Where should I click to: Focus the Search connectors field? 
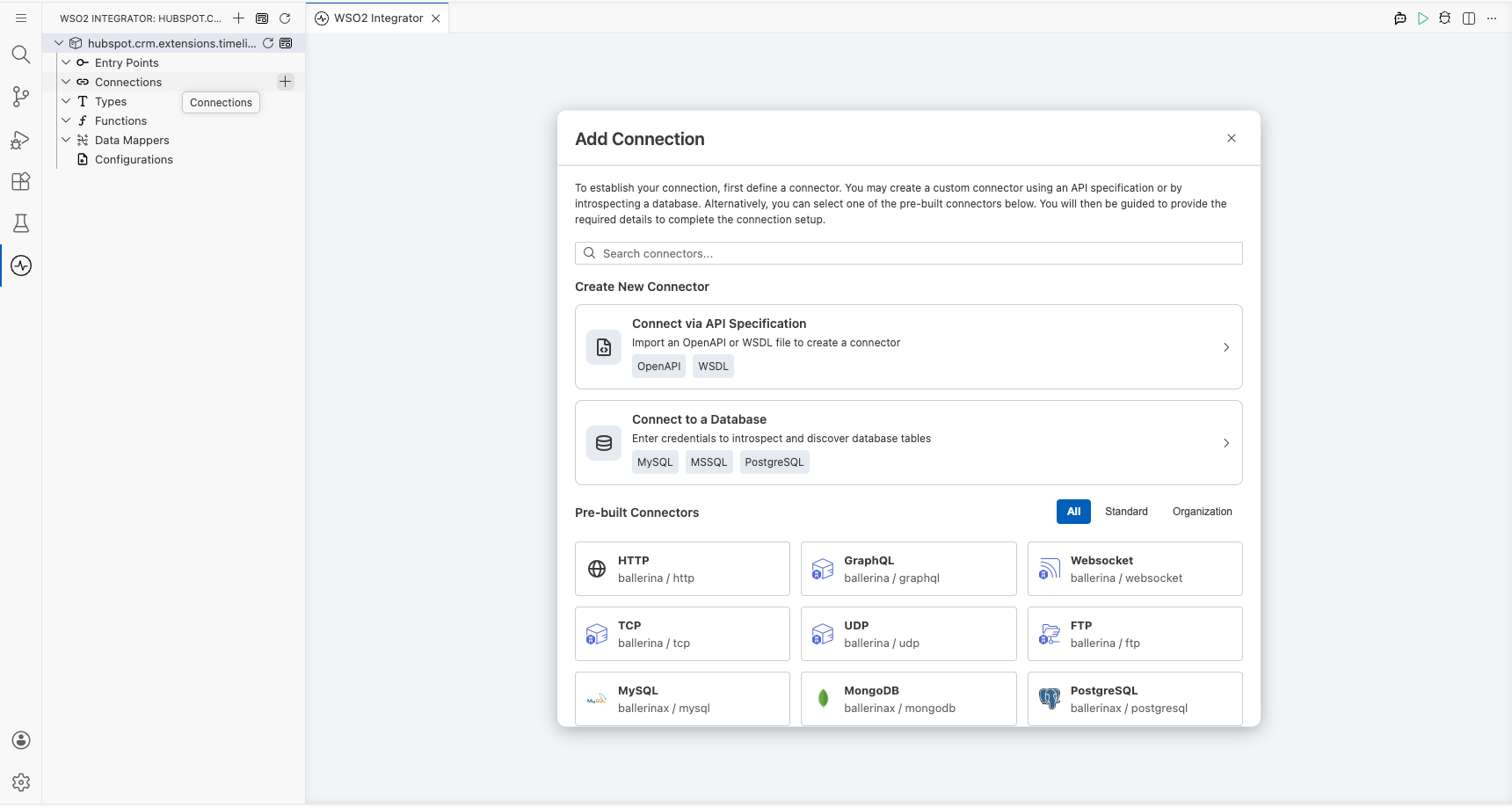click(x=908, y=253)
